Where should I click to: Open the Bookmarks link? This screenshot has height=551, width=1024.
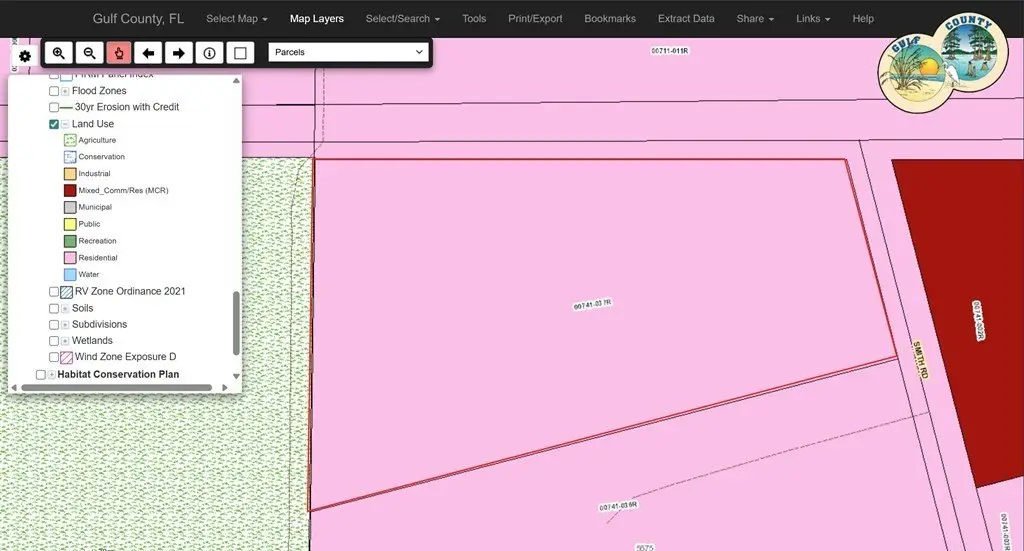tap(609, 18)
